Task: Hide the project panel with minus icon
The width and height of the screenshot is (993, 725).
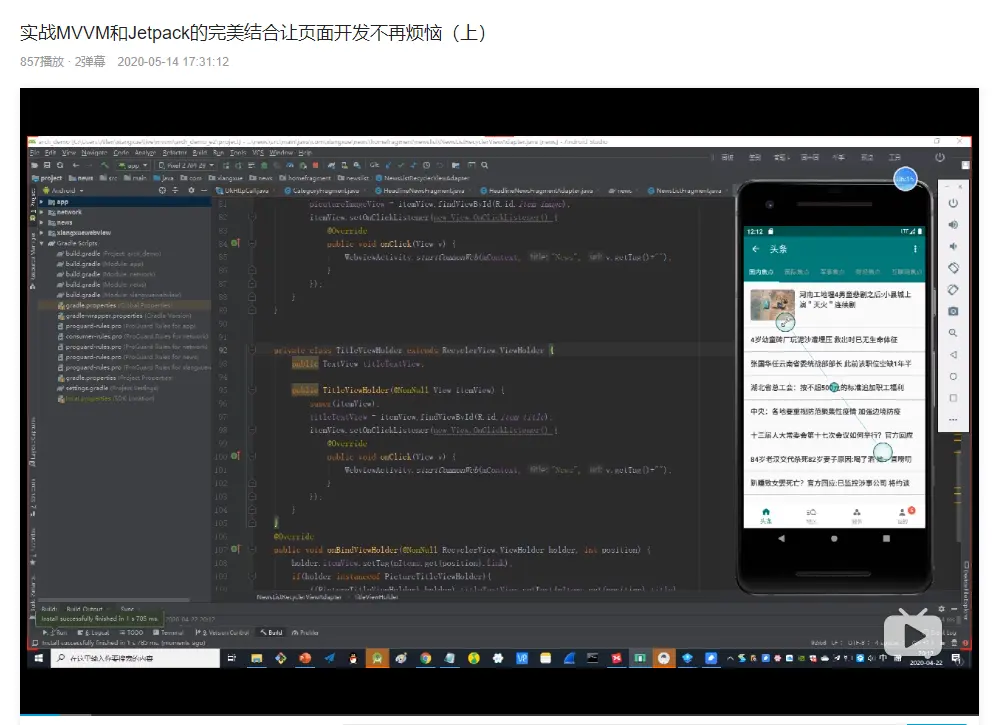Action: 204,191
